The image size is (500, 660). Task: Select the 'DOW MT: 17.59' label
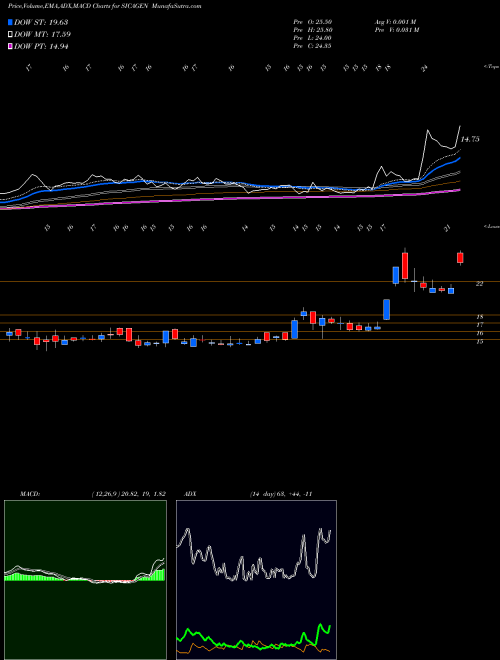coord(43,35)
